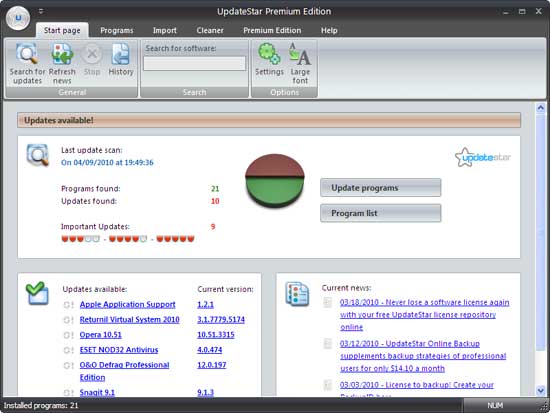Click the scrollbar down arrow

[x=541, y=390]
